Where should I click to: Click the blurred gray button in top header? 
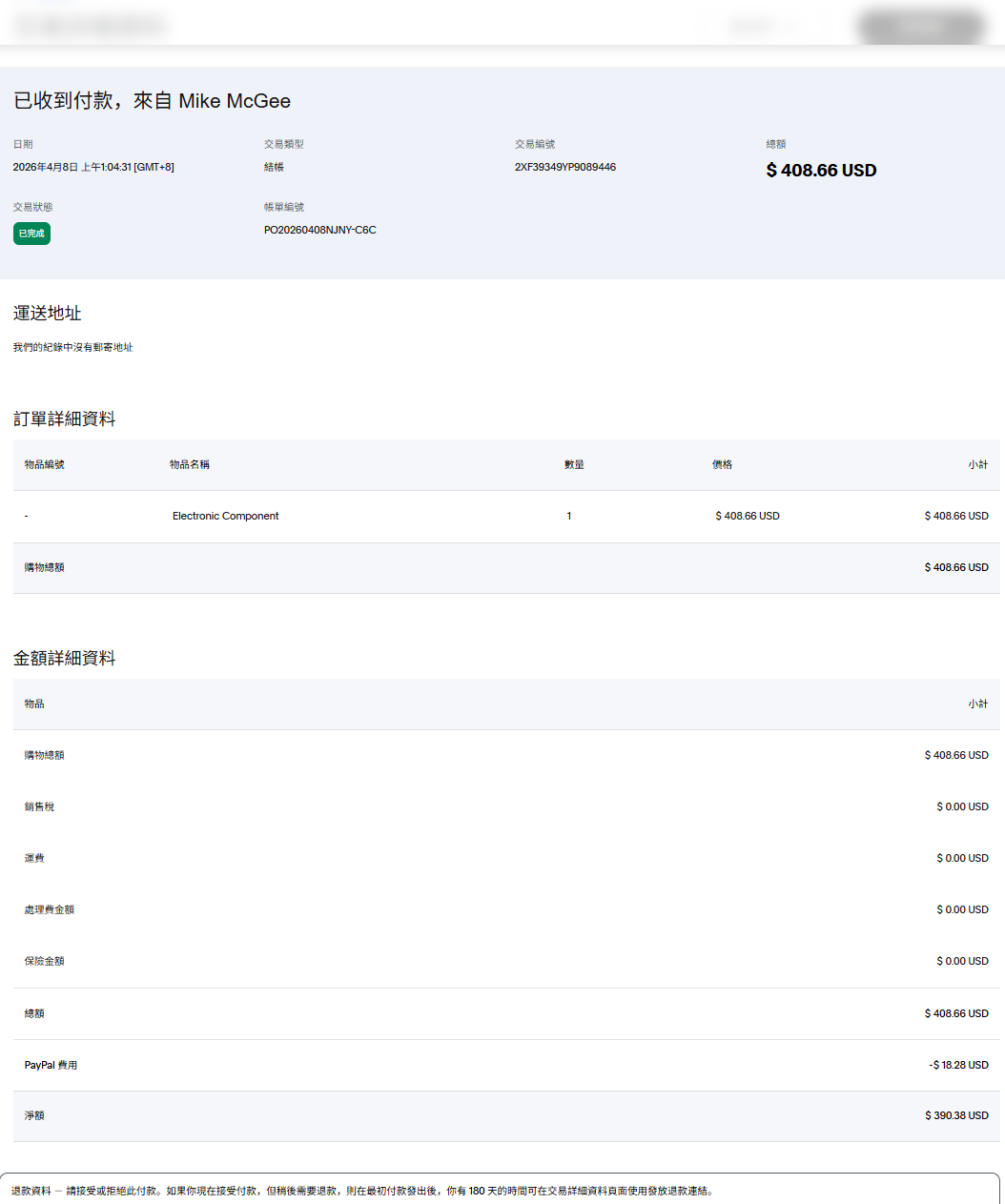[x=921, y=27]
